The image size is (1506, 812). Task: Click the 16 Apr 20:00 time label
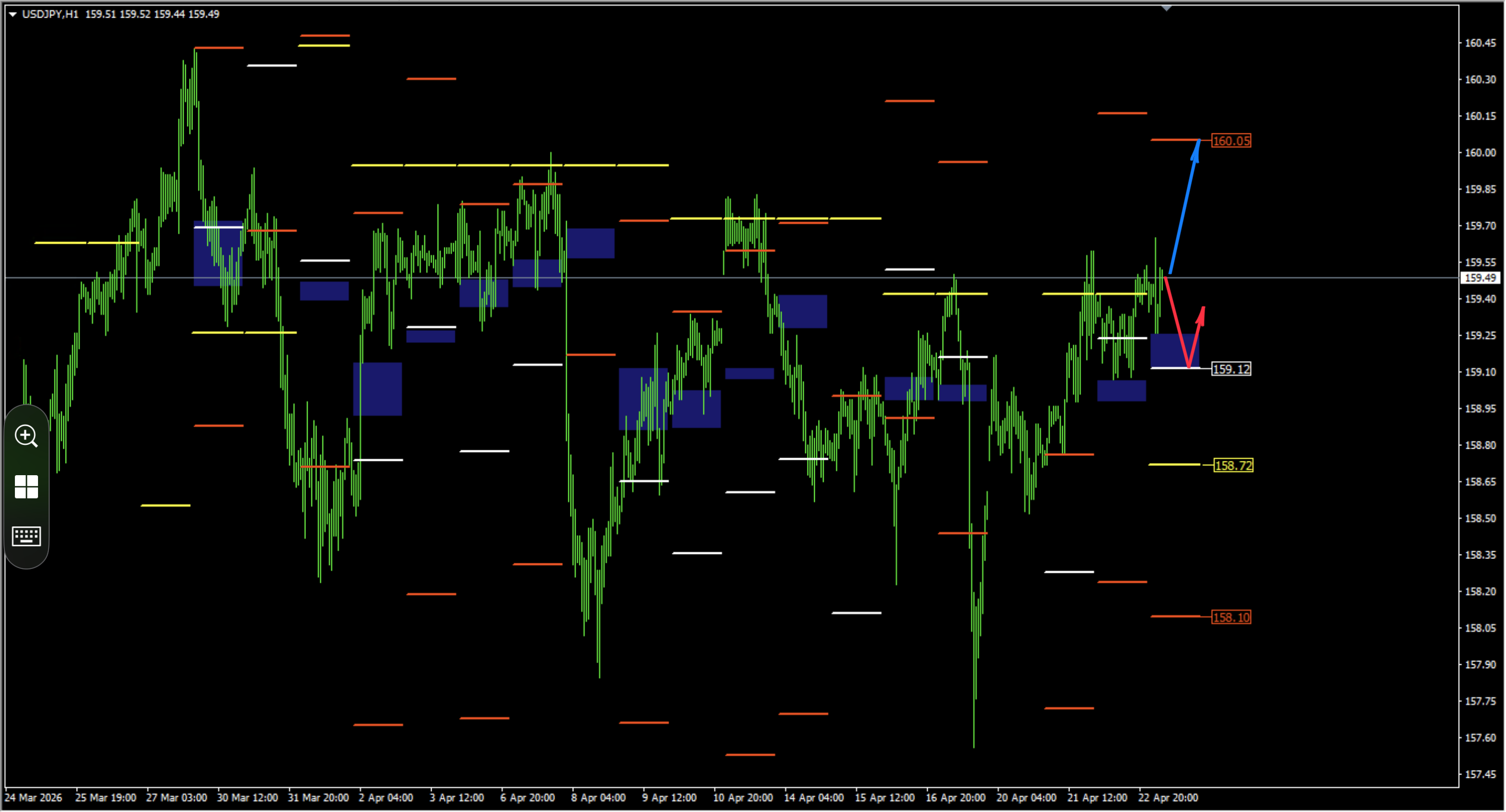pos(955,798)
